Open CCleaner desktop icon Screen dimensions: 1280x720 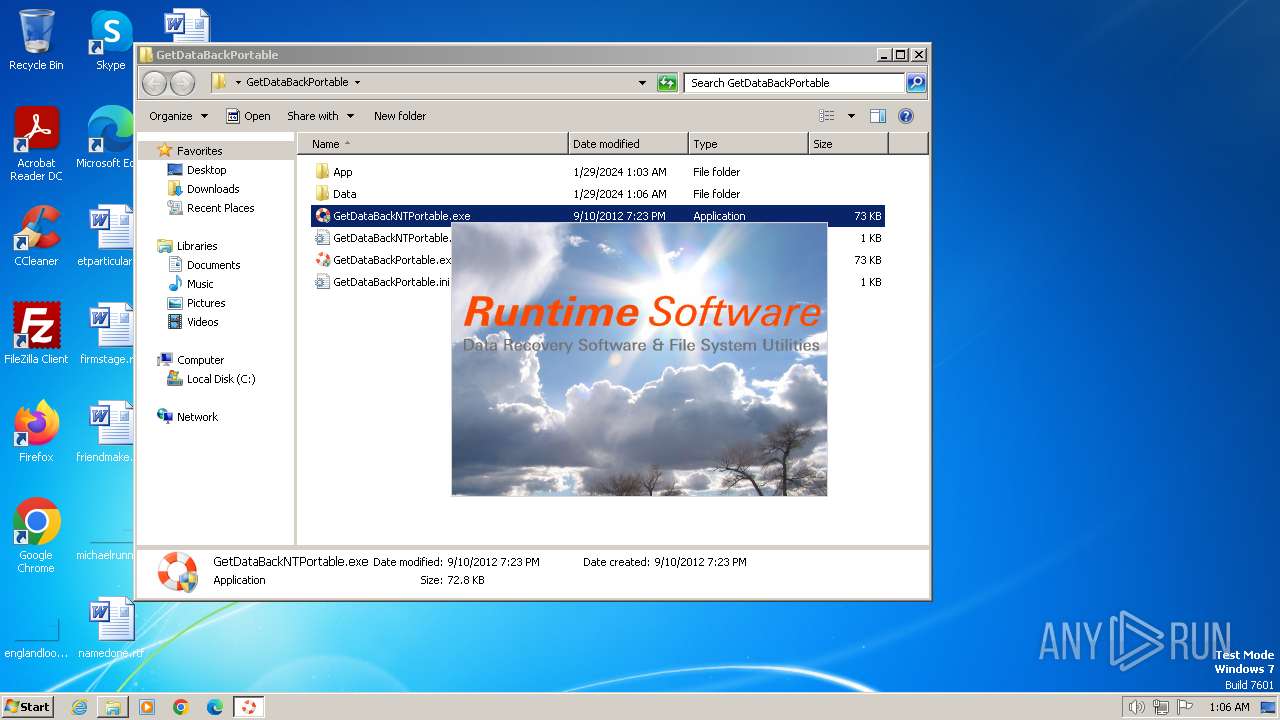(x=36, y=236)
